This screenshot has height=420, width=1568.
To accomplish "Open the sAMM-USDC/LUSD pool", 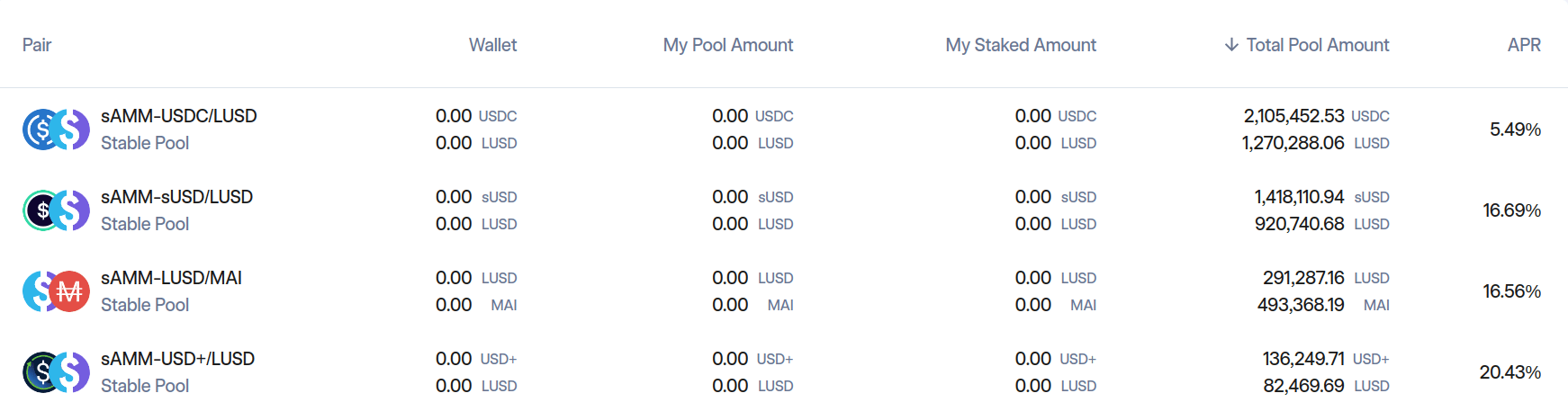I will (178, 116).
